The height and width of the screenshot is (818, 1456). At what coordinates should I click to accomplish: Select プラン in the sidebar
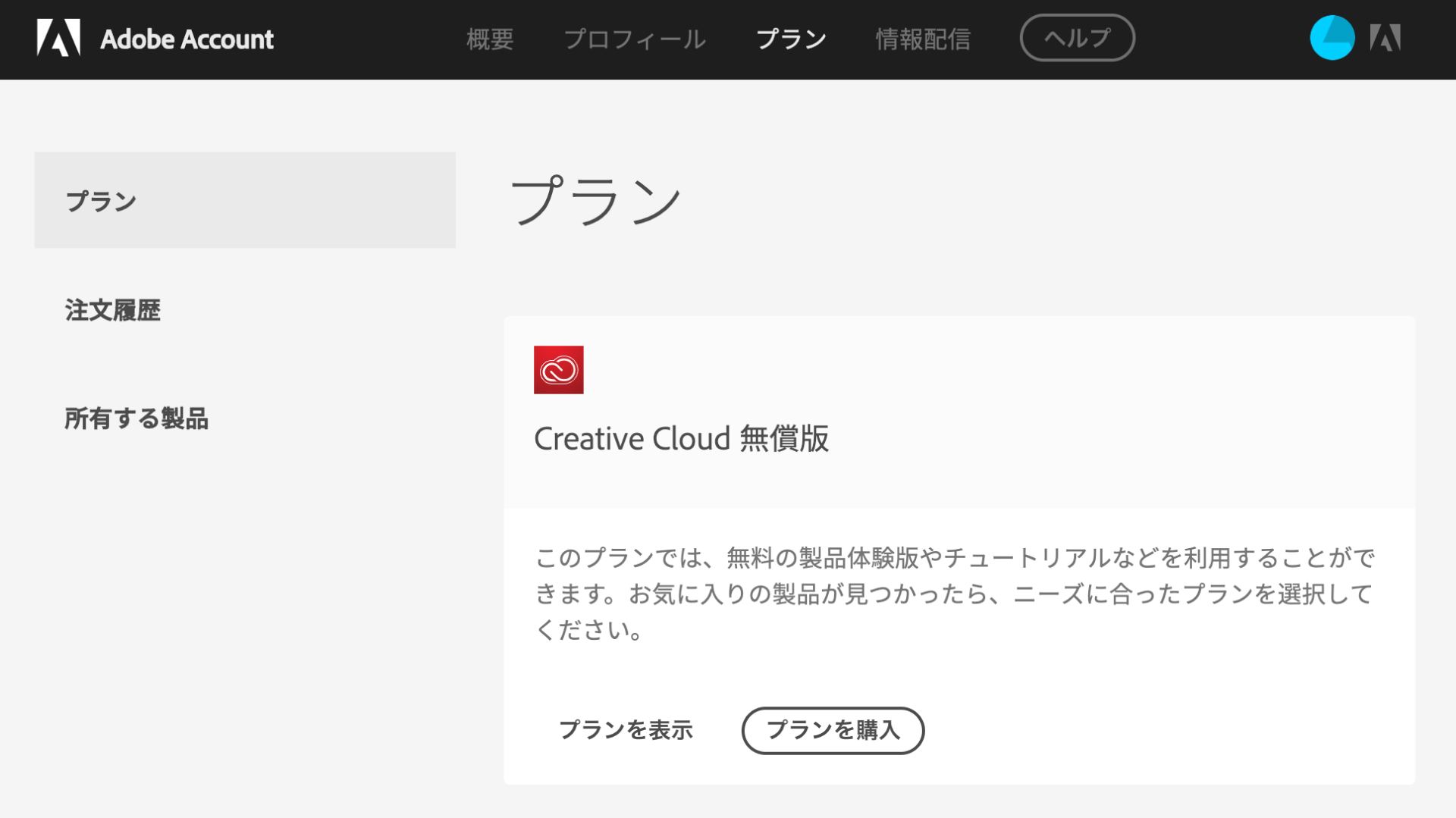point(101,199)
